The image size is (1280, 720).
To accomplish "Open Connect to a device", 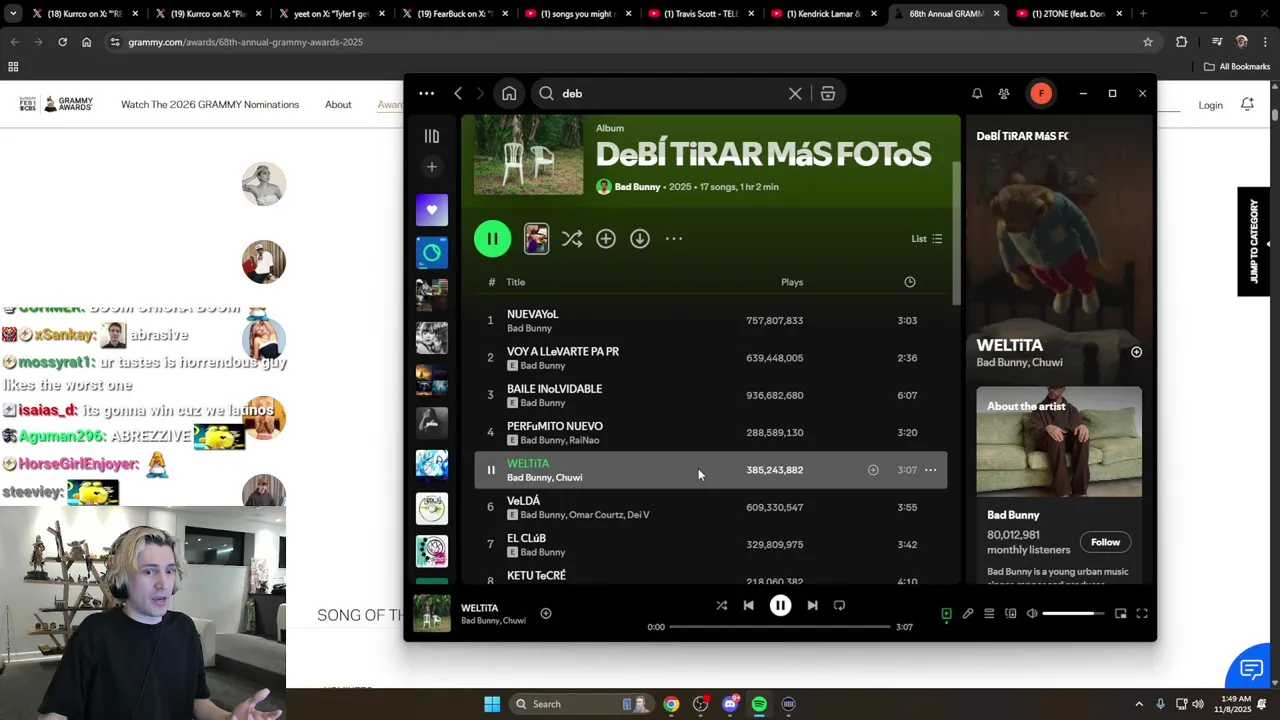I will (1011, 614).
